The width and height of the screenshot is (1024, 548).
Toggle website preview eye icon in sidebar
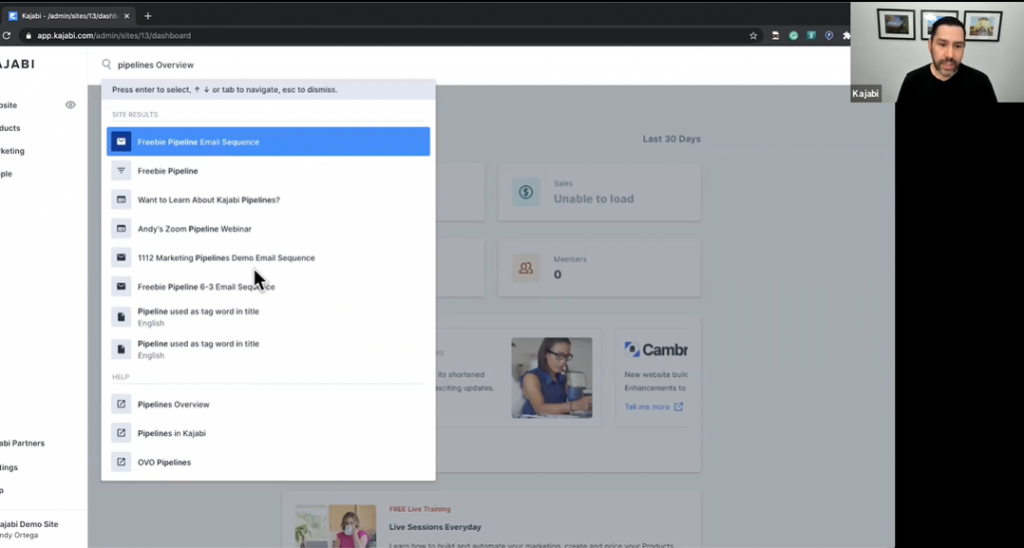70,105
